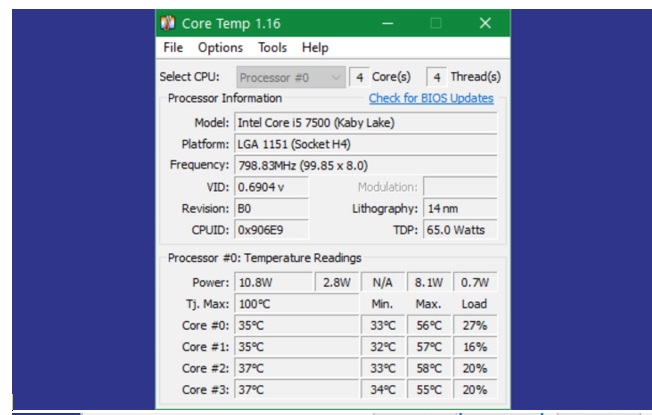The width and height of the screenshot is (652, 415).
Task: Click the Core #3 load value 20%
Action: click(475, 390)
